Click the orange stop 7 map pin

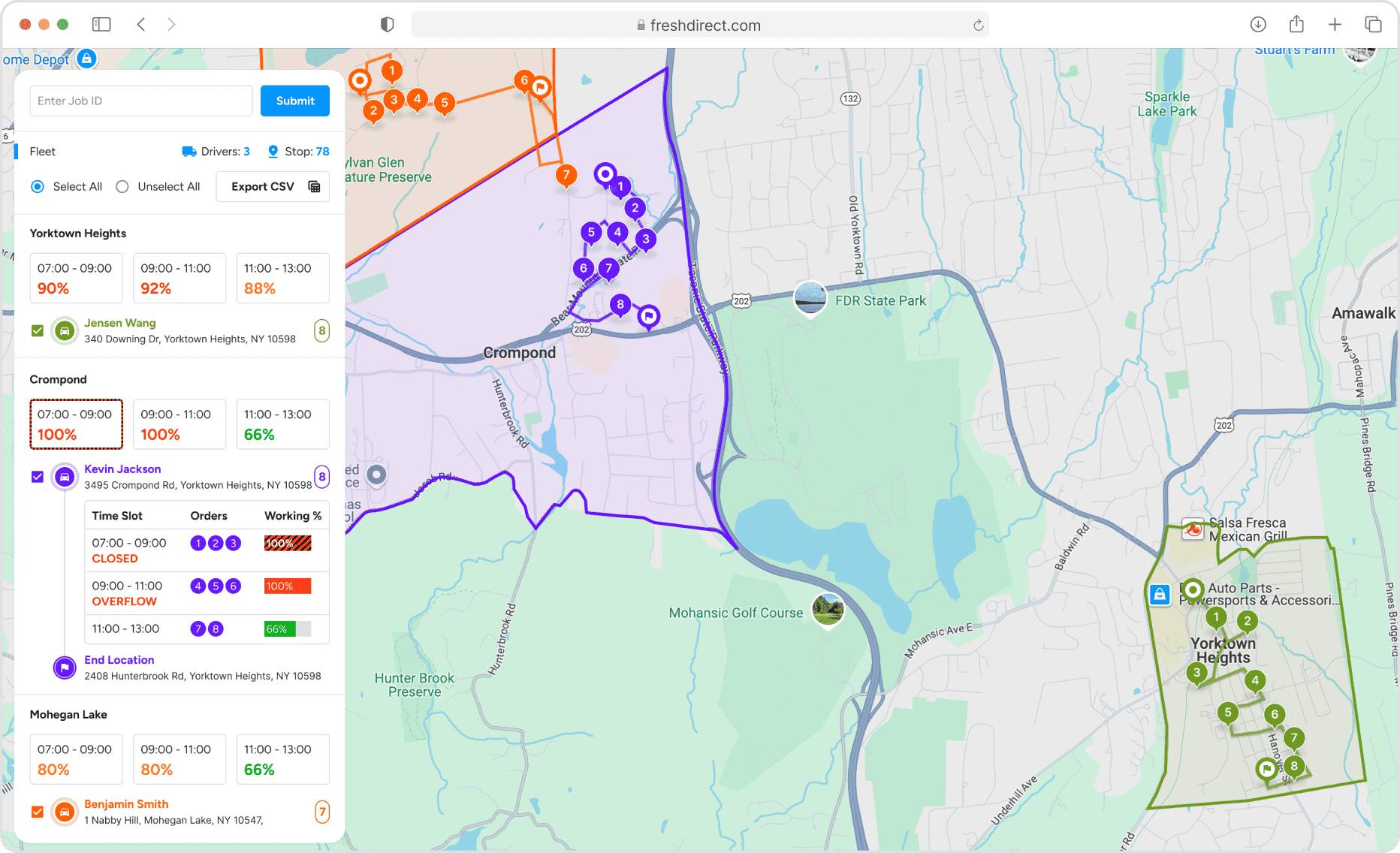point(566,175)
